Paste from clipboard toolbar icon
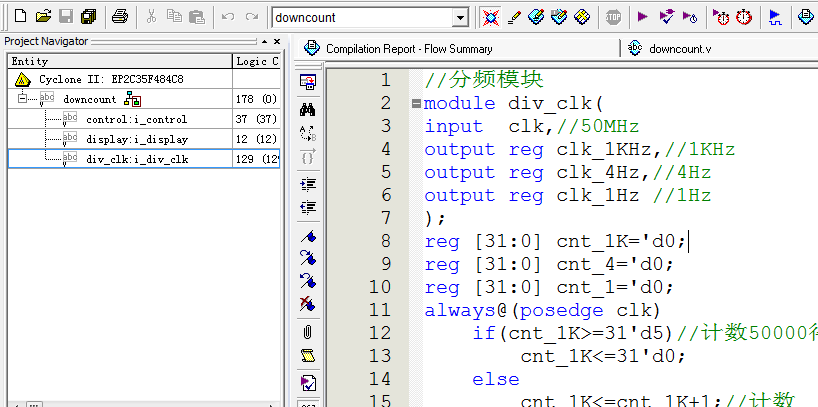This screenshot has width=818, height=407. click(197, 17)
